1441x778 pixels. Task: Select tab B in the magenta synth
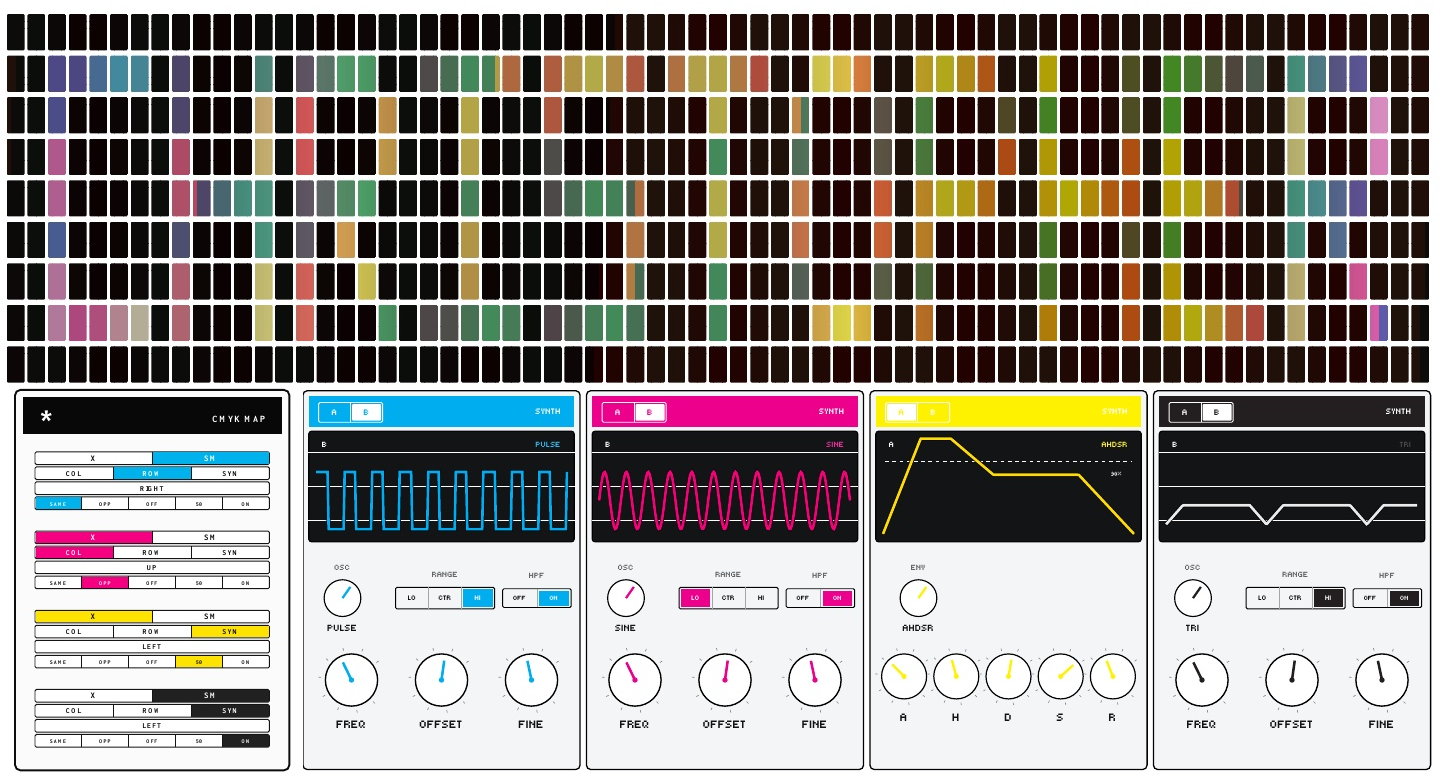[x=649, y=412]
